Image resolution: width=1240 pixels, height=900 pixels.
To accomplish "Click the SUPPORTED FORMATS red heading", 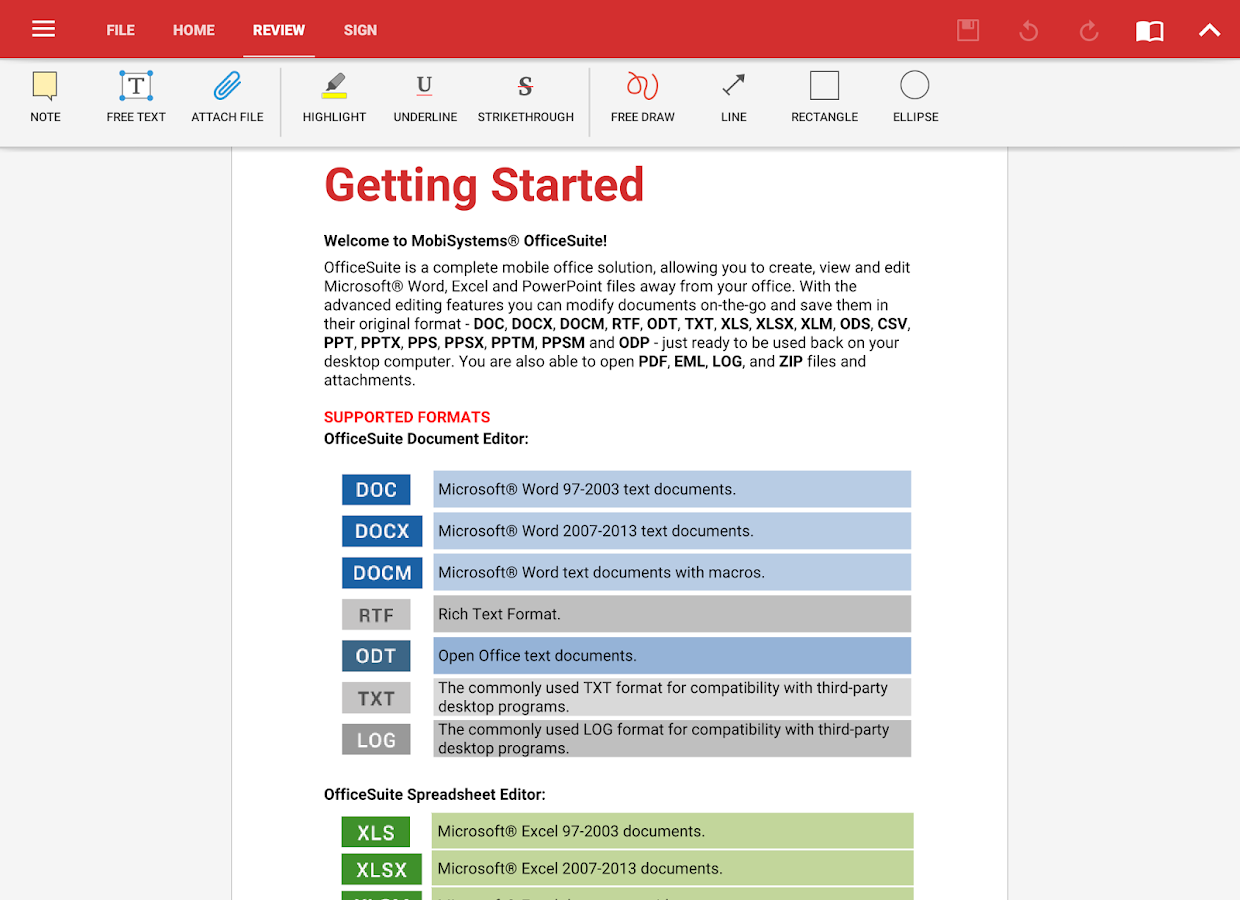I will pyautogui.click(x=407, y=417).
